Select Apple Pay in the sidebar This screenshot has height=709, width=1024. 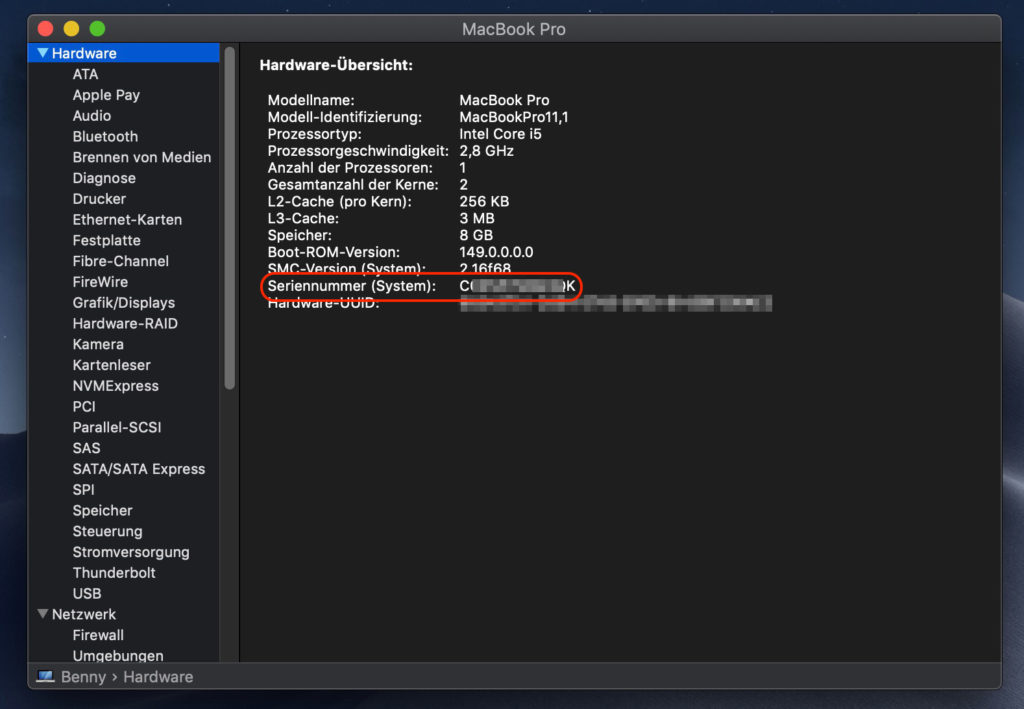(x=106, y=95)
